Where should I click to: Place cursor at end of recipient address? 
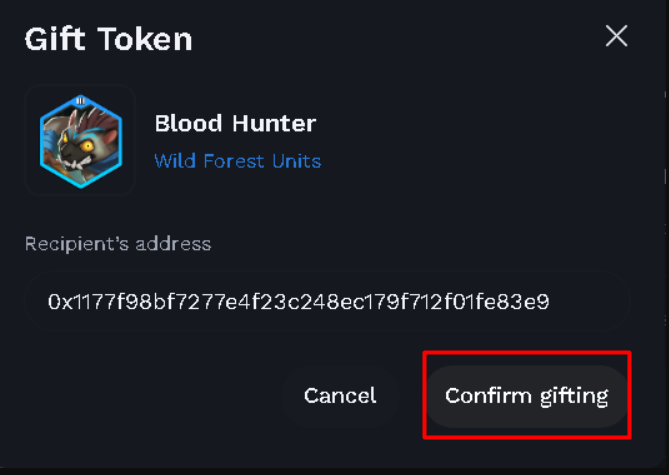click(550, 302)
